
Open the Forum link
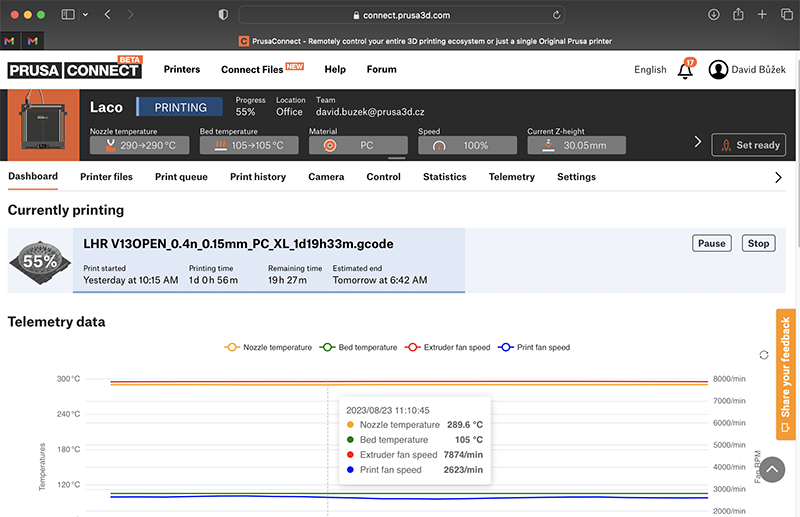click(x=381, y=69)
